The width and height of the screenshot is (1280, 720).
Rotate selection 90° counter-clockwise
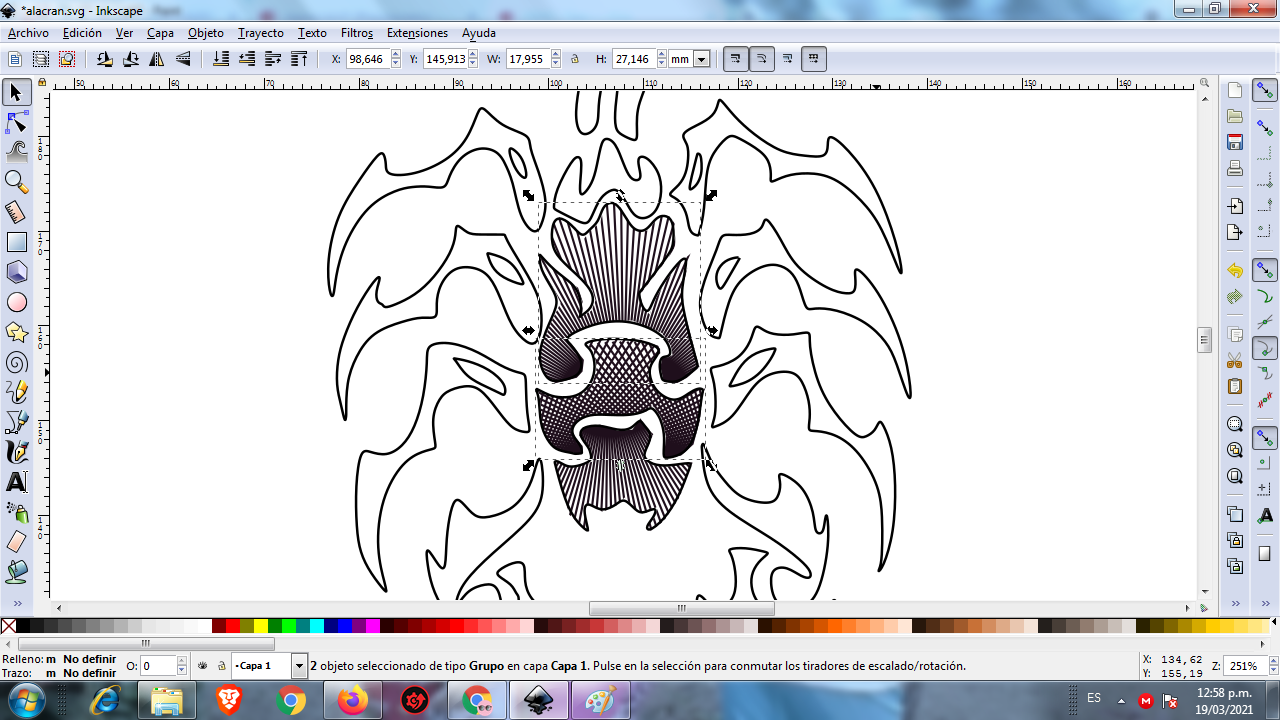click(105, 59)
